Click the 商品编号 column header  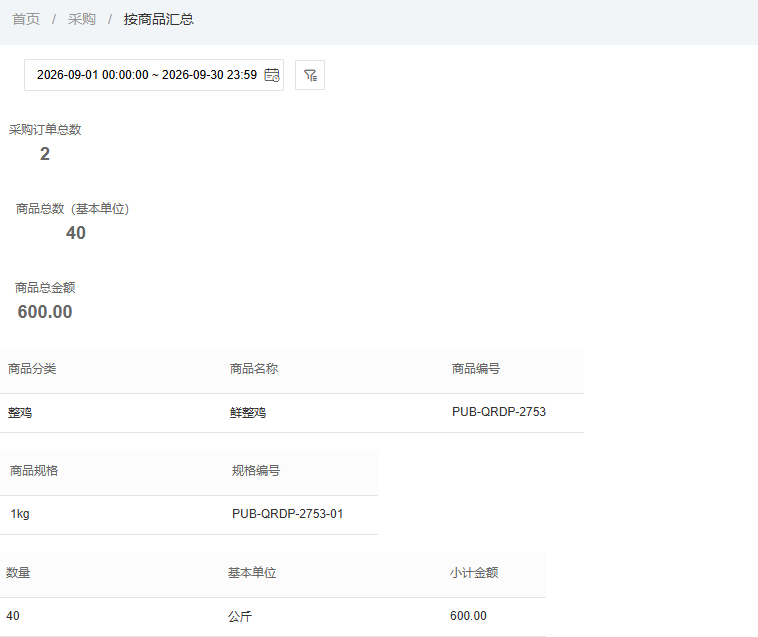pos(476,369)
